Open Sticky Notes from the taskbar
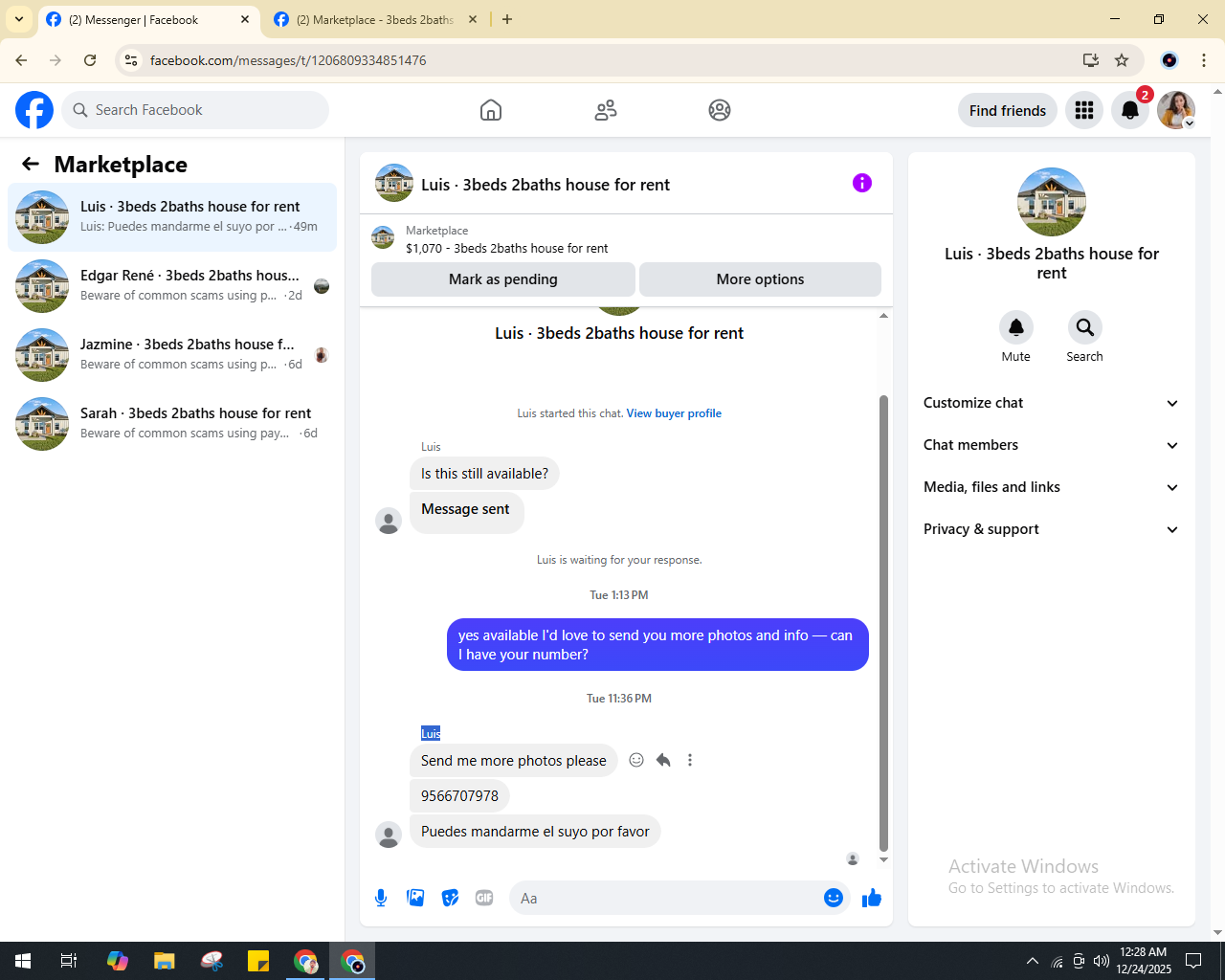Image resolution: width=1225 pixels, height=980 pixels. [258, 961]
